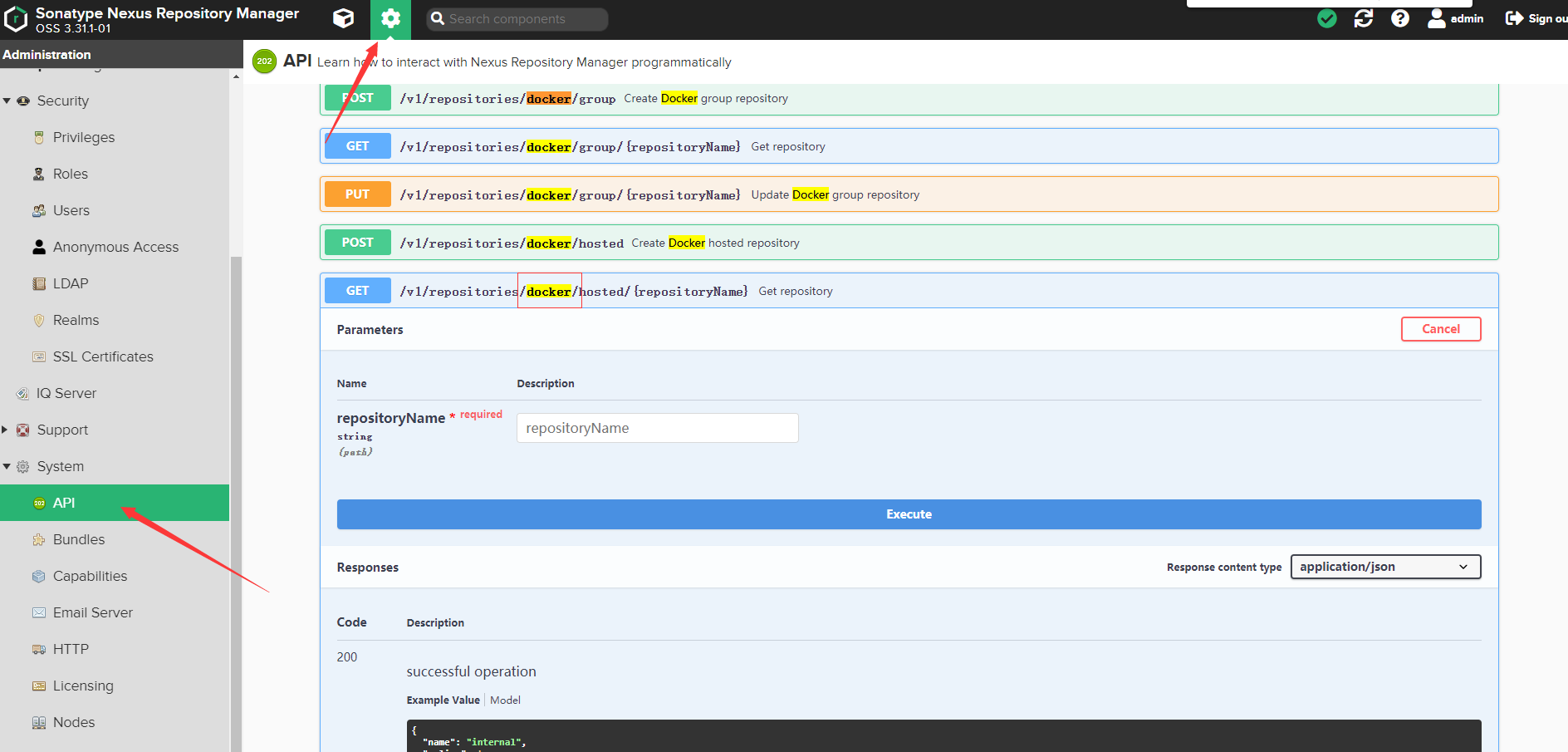
Task: Click the Support lifebuoy icon
Action: 23,430
